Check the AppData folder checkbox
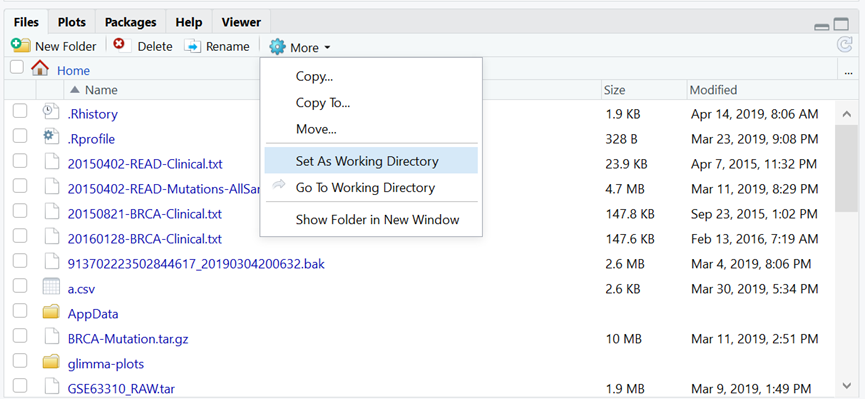This screenshot has width=865, height=399. (20, 311)
